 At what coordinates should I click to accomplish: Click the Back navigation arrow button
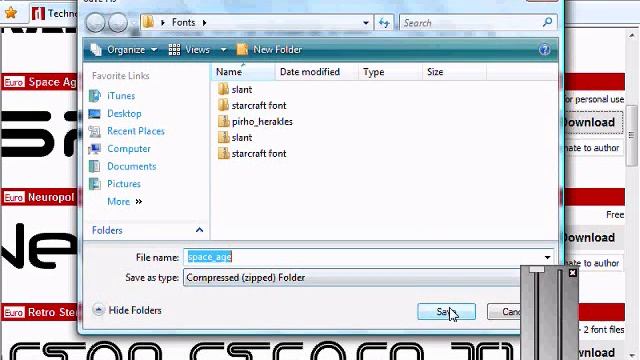point(96,23)
